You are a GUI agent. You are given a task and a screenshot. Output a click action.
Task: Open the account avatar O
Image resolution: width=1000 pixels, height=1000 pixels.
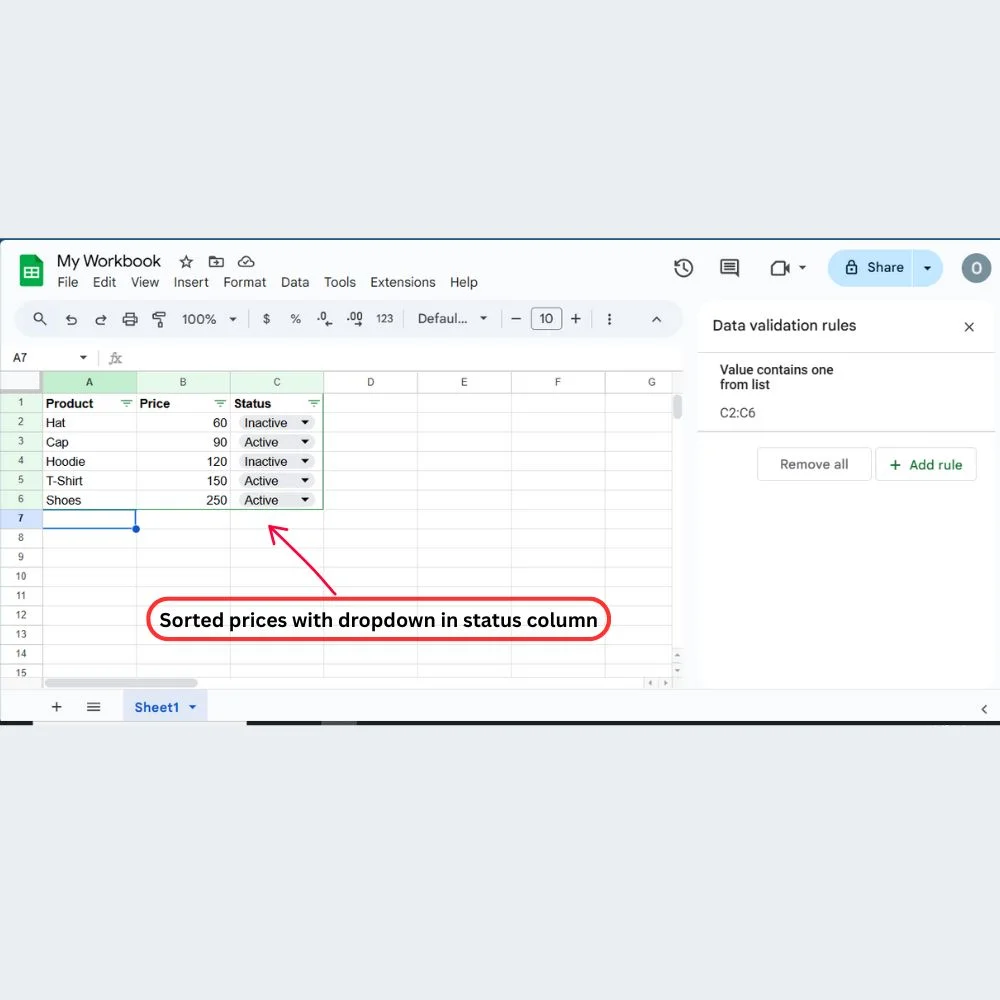click(976, 268)
